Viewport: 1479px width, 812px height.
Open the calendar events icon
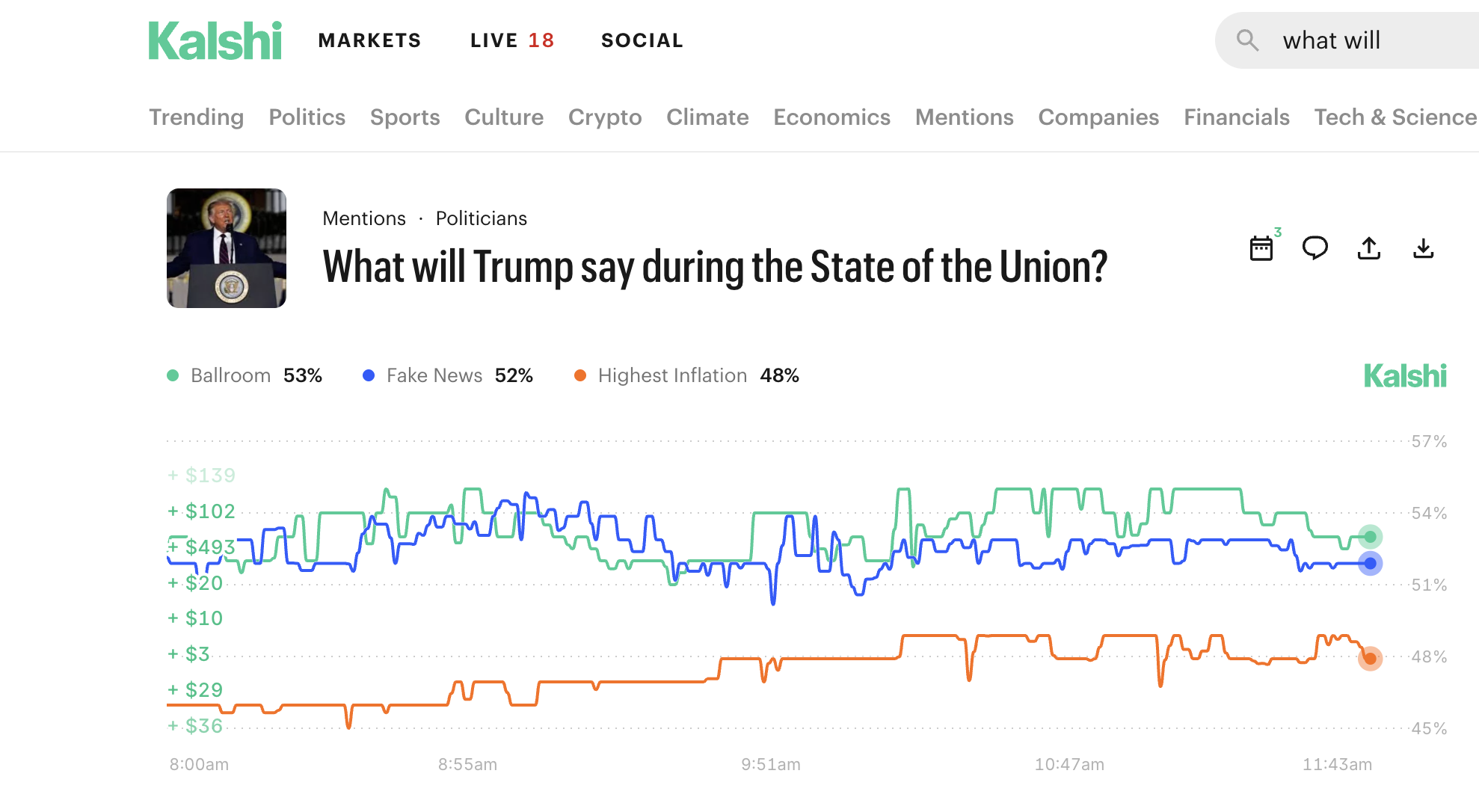tap(1262, 248)
